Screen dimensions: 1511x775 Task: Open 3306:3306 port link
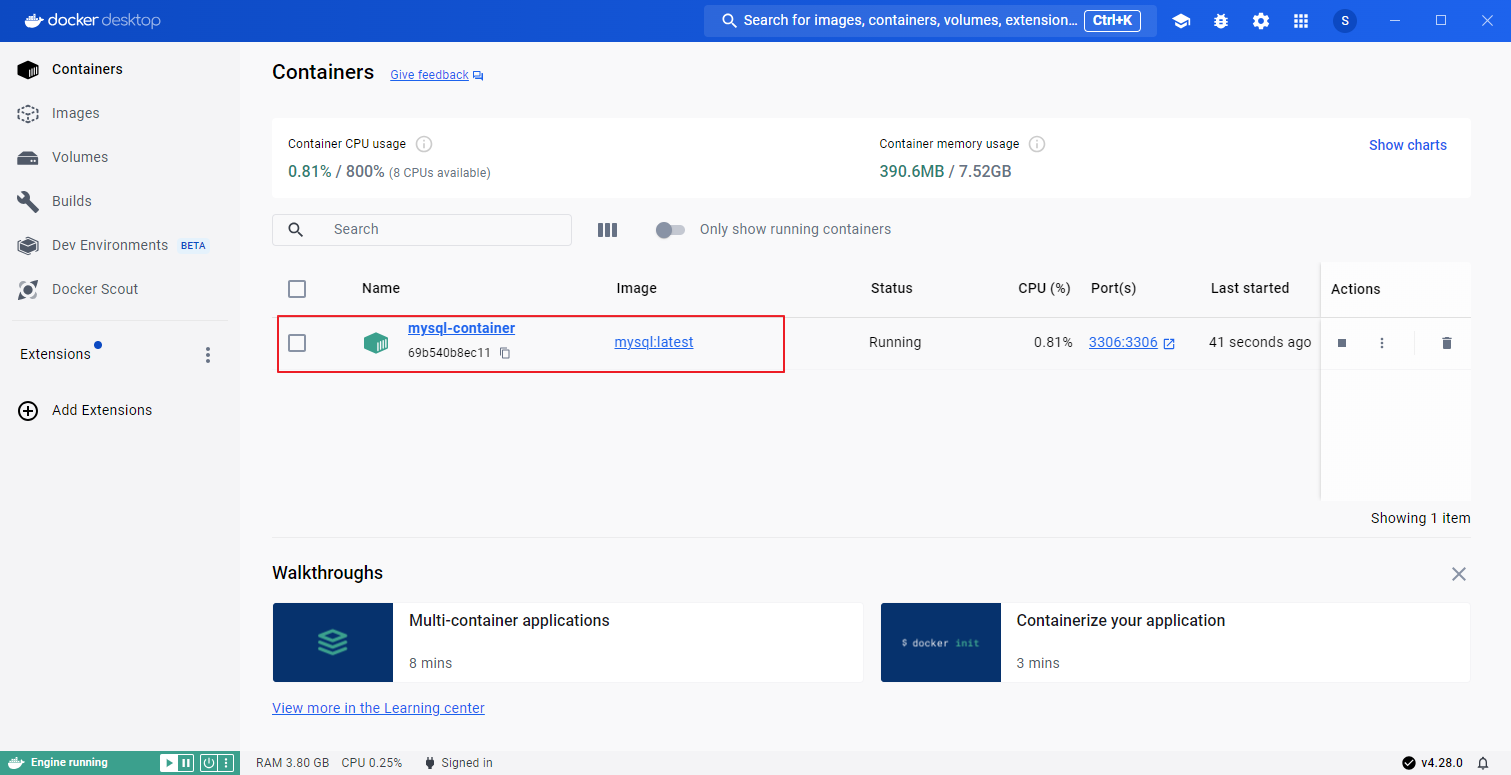(1123, 342)
